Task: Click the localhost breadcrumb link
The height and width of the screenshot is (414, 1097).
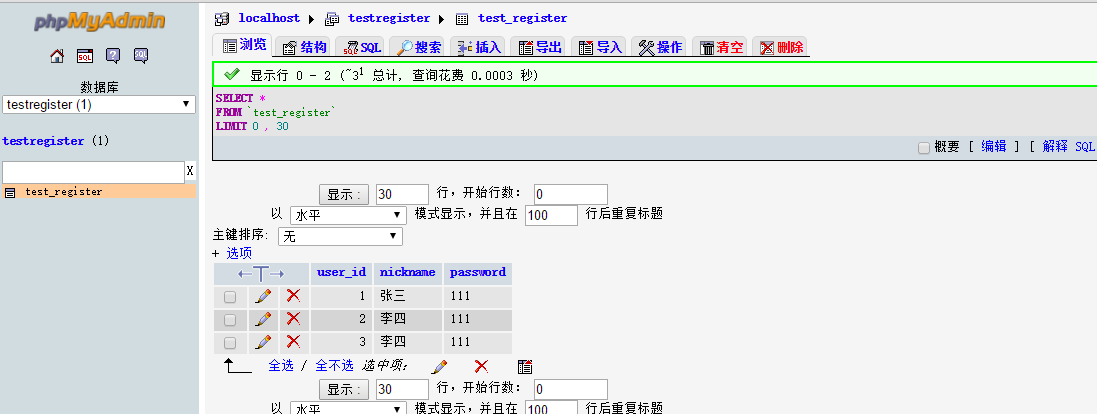Action: [269, 18]
